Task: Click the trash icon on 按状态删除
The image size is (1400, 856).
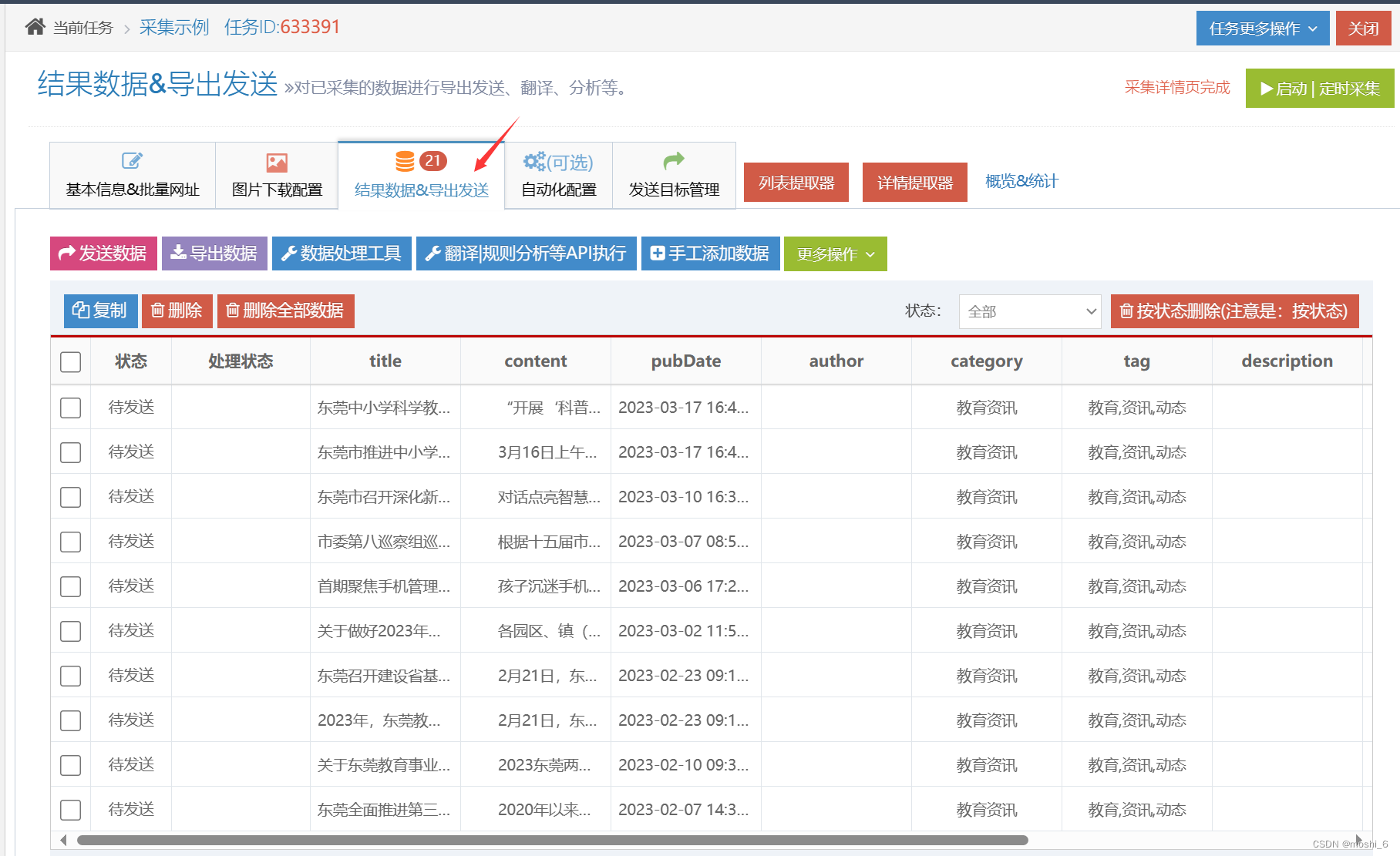Action: click(1126, 311)
